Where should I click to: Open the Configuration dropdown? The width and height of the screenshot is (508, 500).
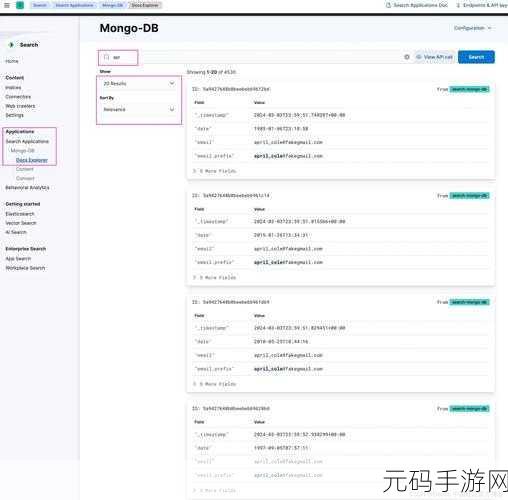[x=472, y=28]
